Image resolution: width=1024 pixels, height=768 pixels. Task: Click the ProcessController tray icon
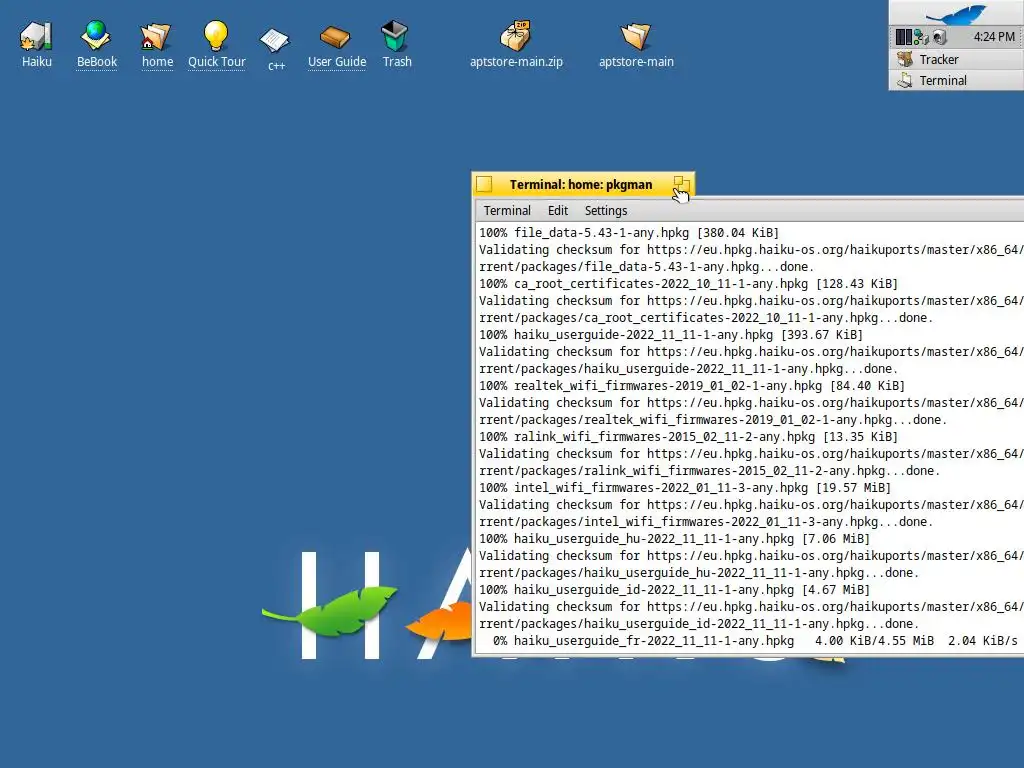click(903, 37)
